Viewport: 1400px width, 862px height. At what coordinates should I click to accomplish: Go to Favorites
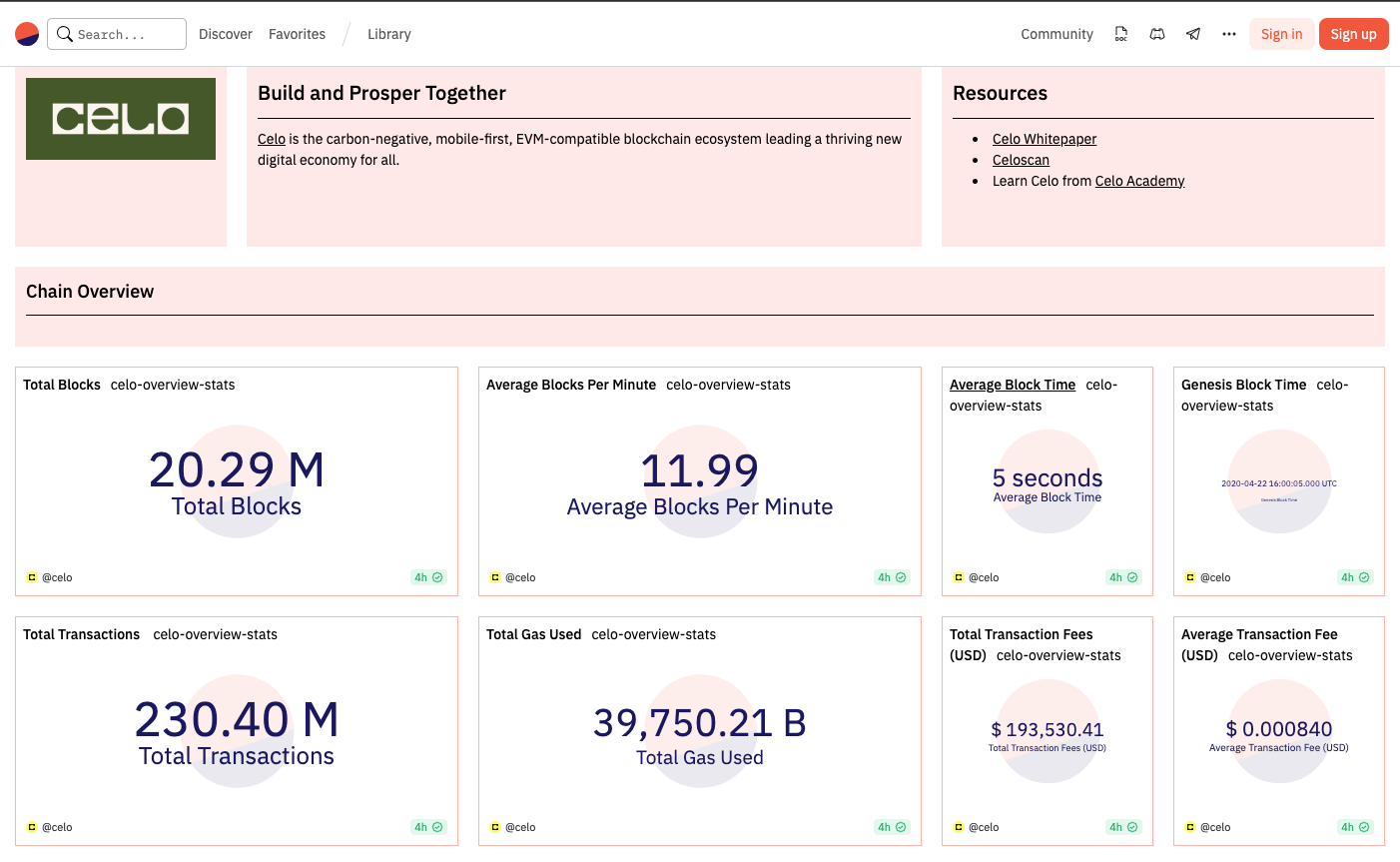point(297,34)
